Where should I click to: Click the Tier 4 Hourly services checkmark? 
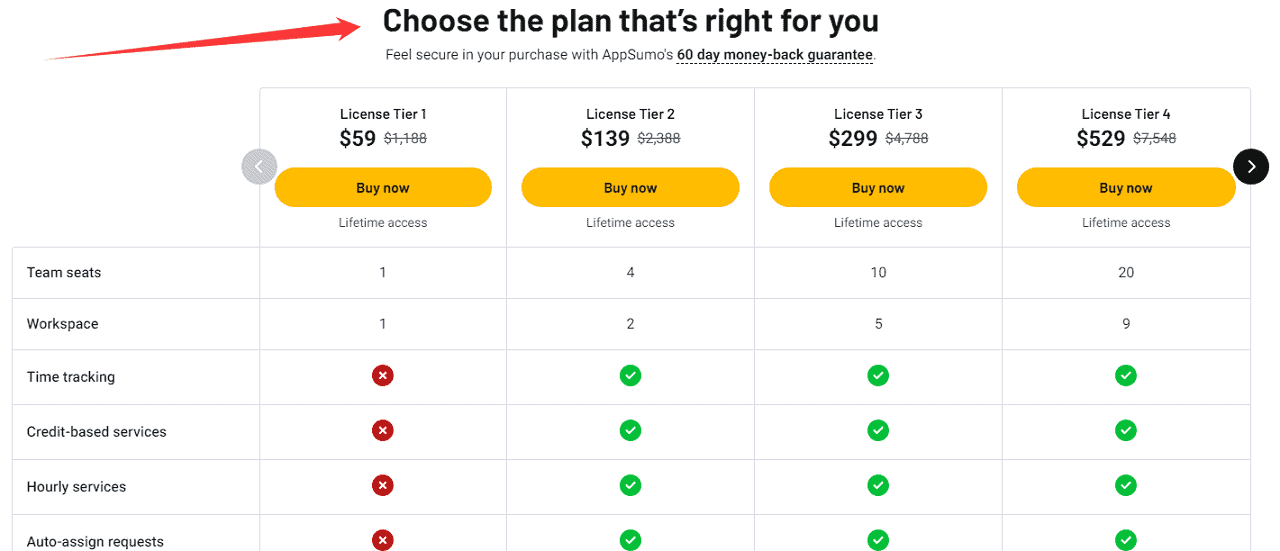(1126, 486)
